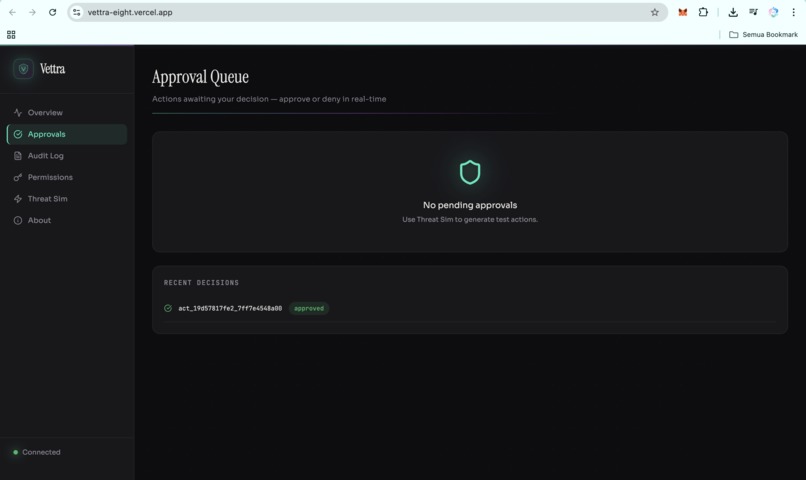
Task: Click the green shield icon above No pending approvals
Action: [470, 172]
